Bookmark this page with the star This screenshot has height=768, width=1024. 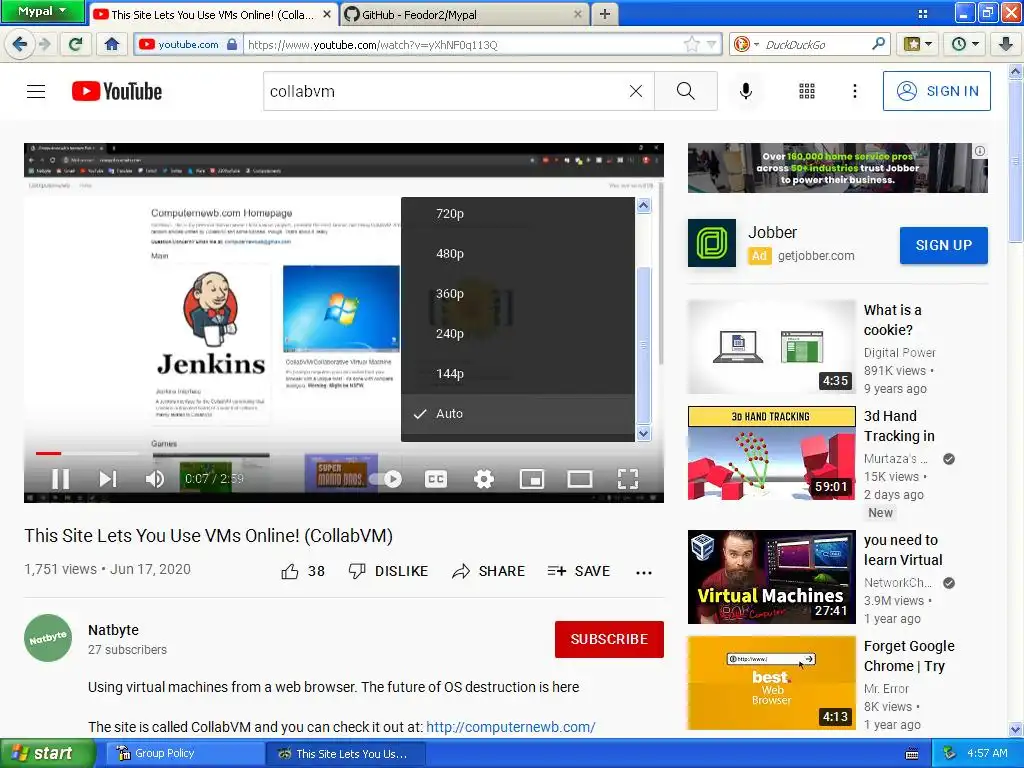tap(692, 44)
